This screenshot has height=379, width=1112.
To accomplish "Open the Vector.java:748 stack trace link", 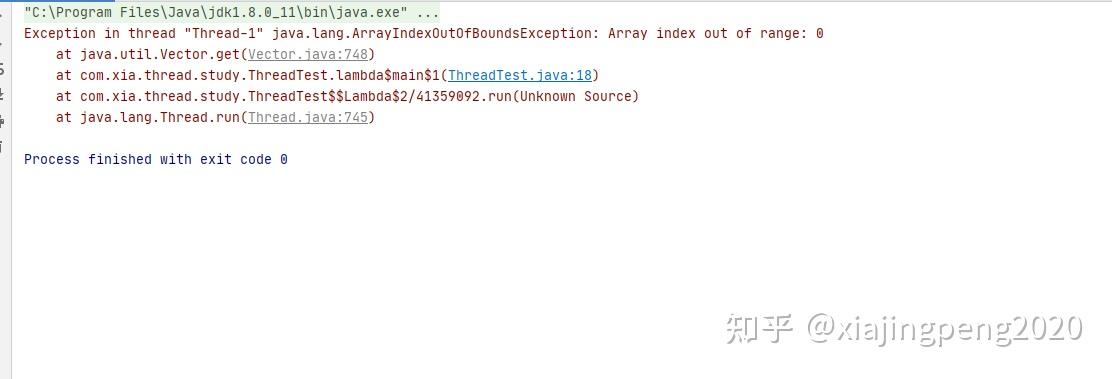I will (307, 55).
